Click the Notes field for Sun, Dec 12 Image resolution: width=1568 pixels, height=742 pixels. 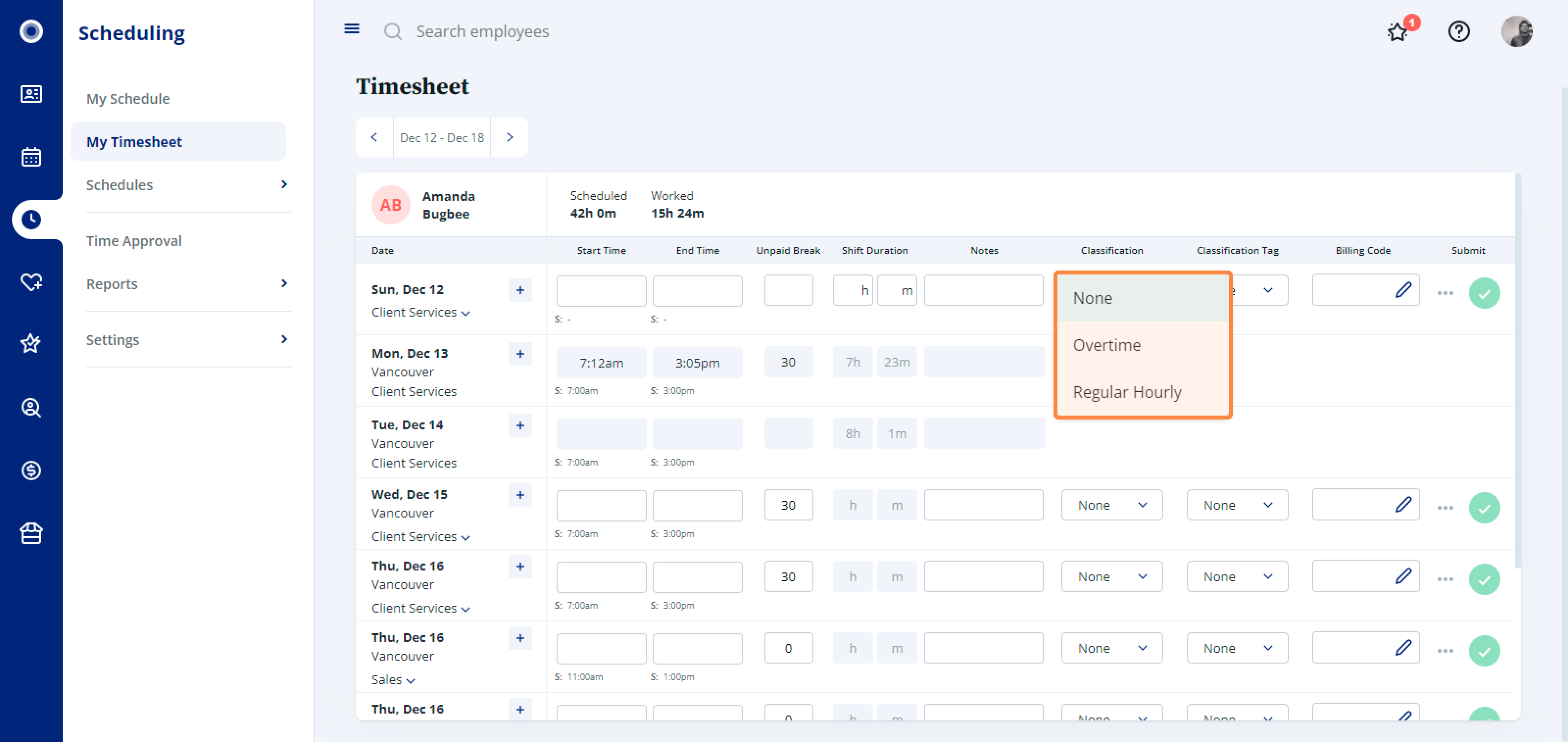(x=983, y=290)
